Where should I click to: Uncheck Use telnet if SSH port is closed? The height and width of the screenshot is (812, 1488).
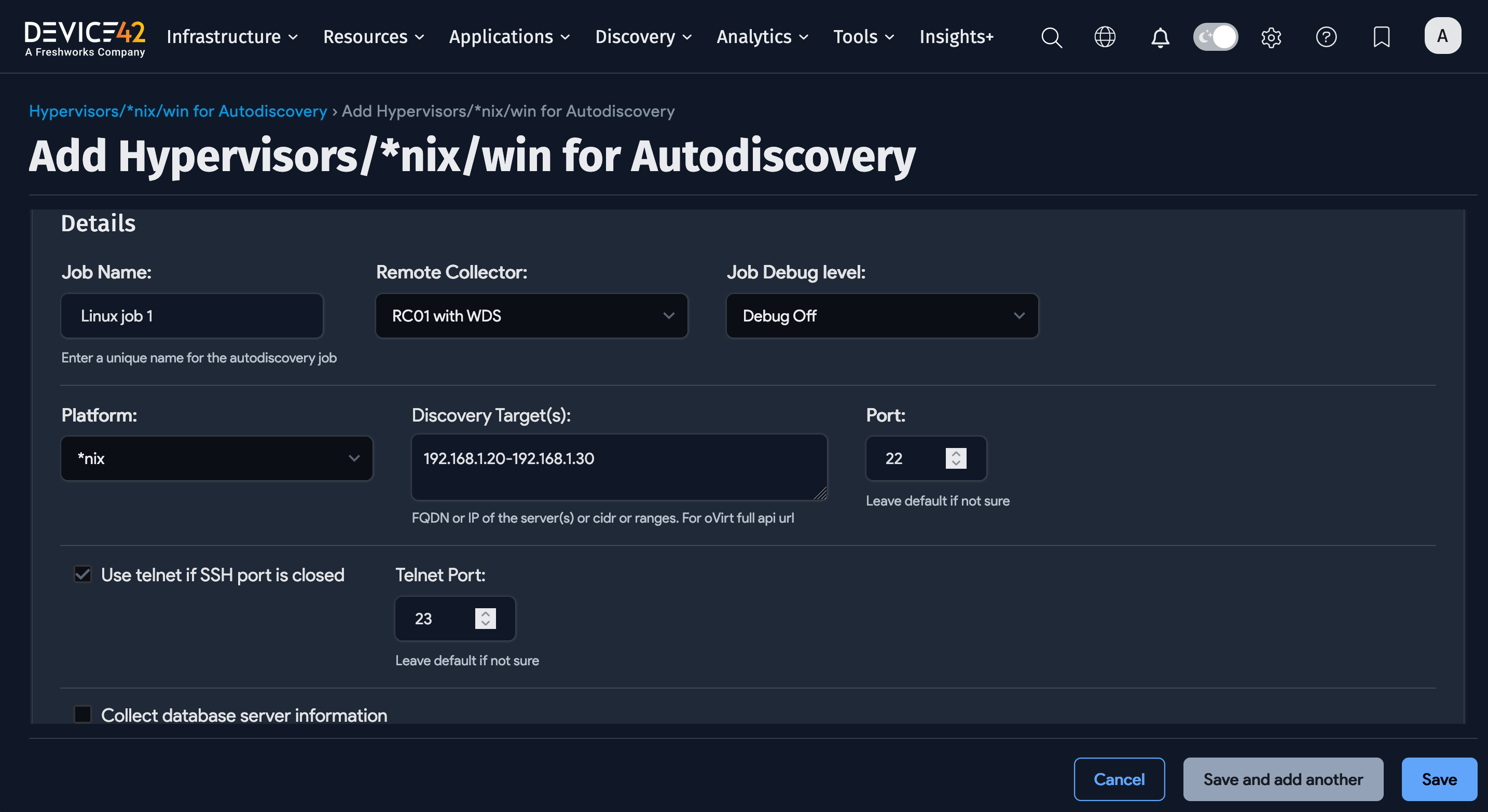(82, 574)
